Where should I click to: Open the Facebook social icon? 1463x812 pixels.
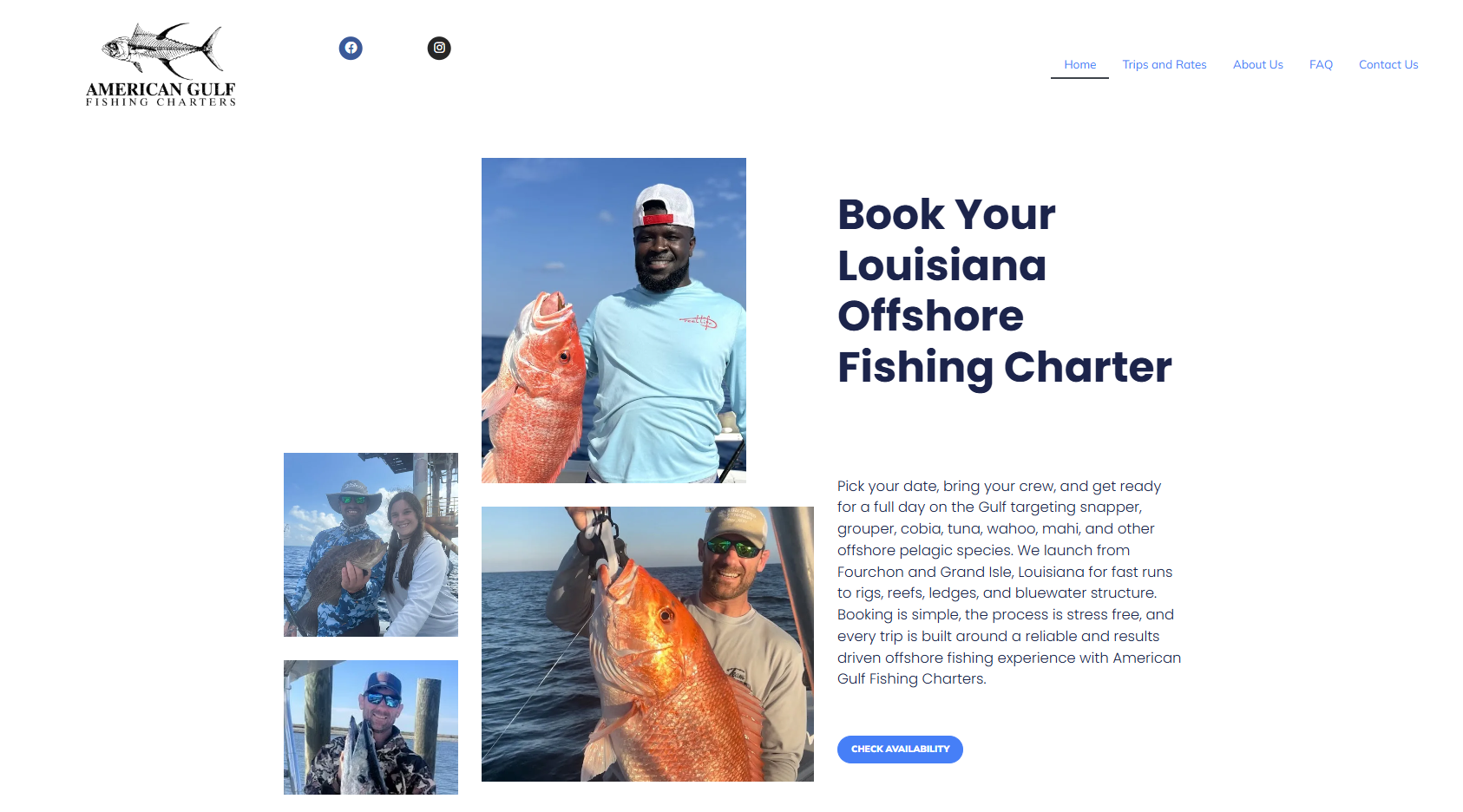(x=351, y=48)
